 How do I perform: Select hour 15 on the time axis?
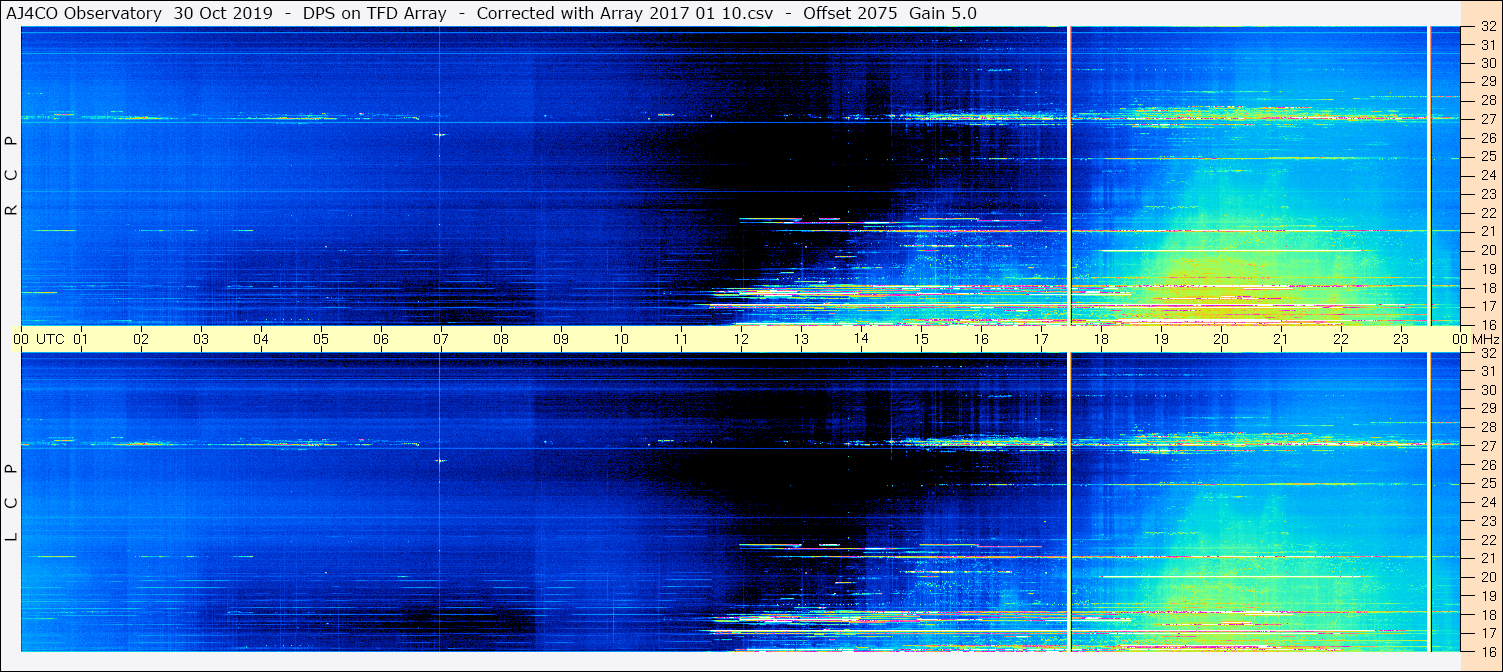point(921,339)
